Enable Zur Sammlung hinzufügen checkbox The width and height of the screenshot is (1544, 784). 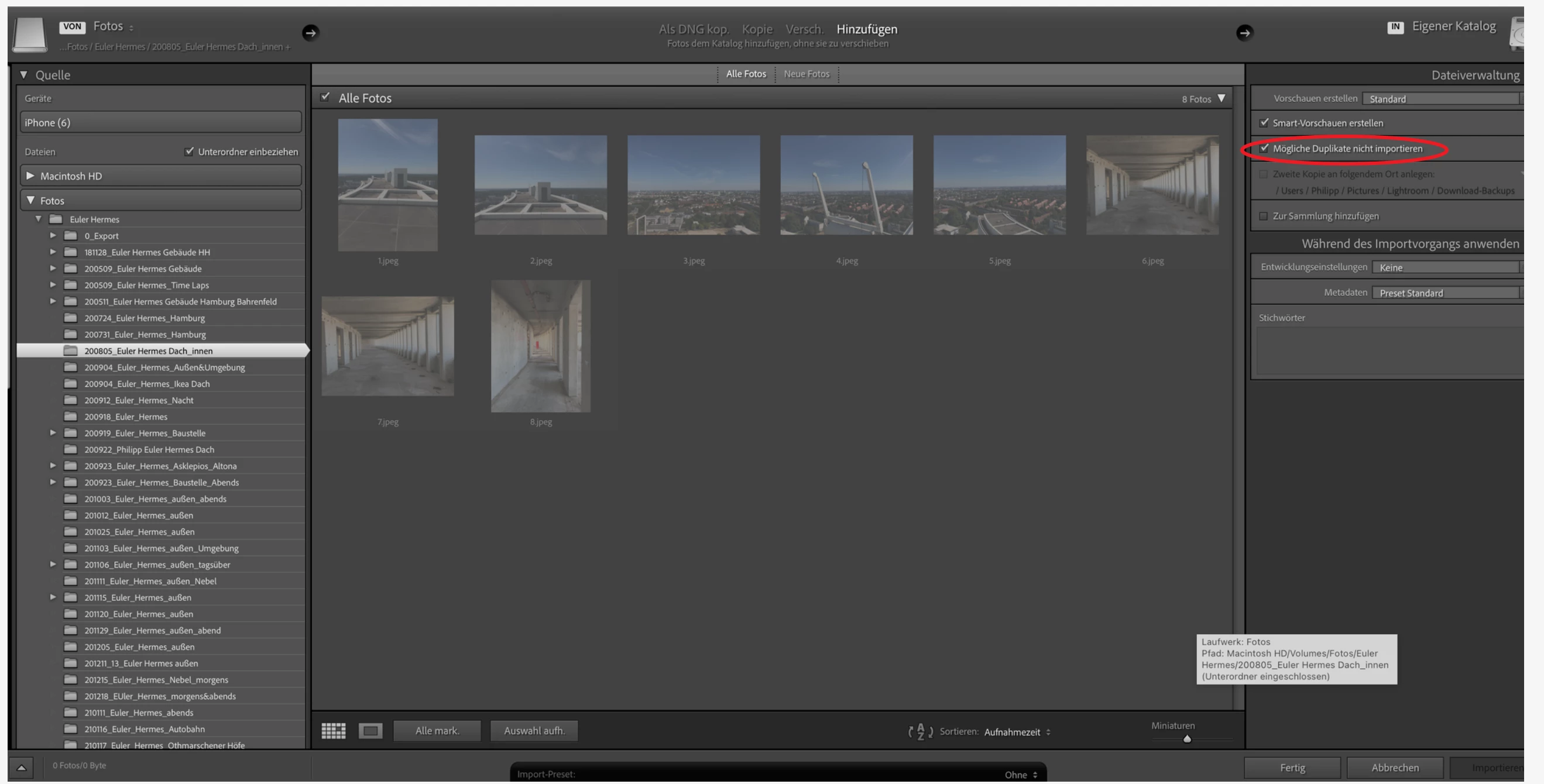click(1264, 216)
